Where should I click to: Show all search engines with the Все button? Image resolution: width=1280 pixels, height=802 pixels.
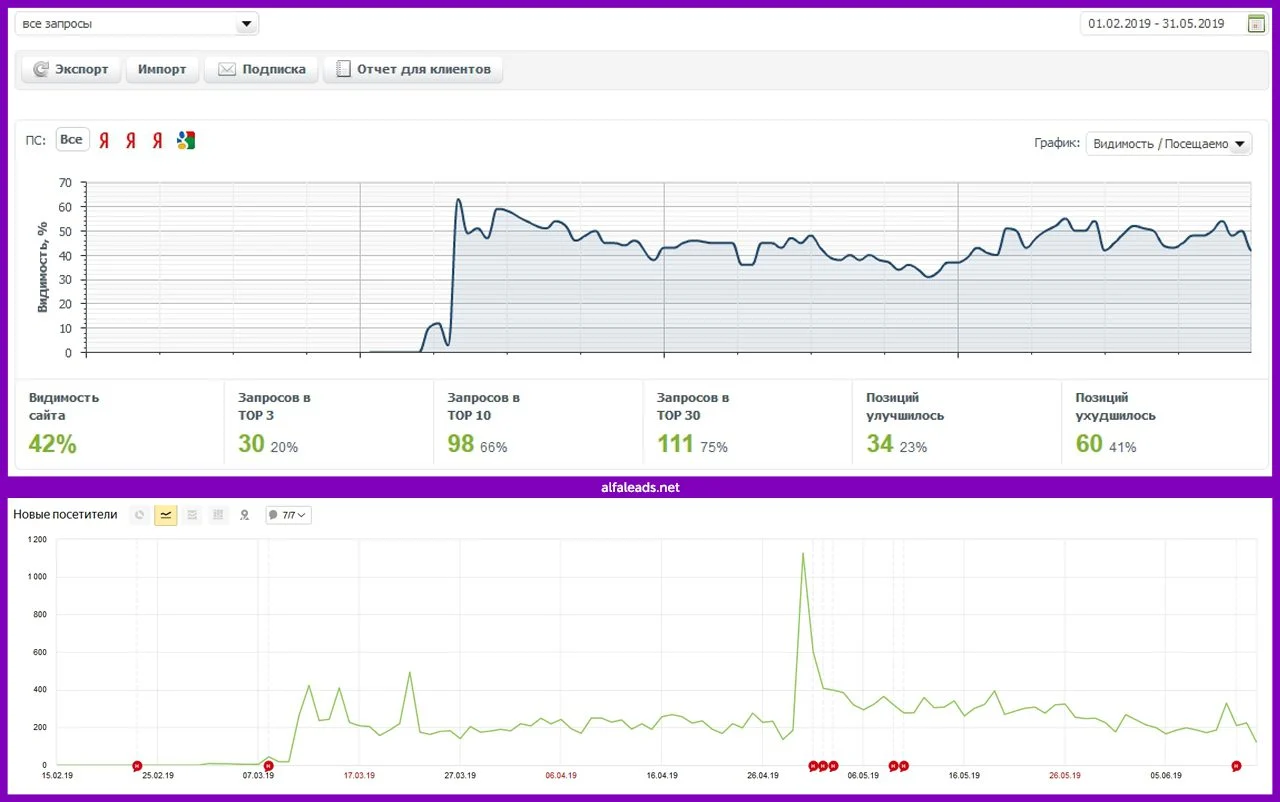click(x=72, y=140)
